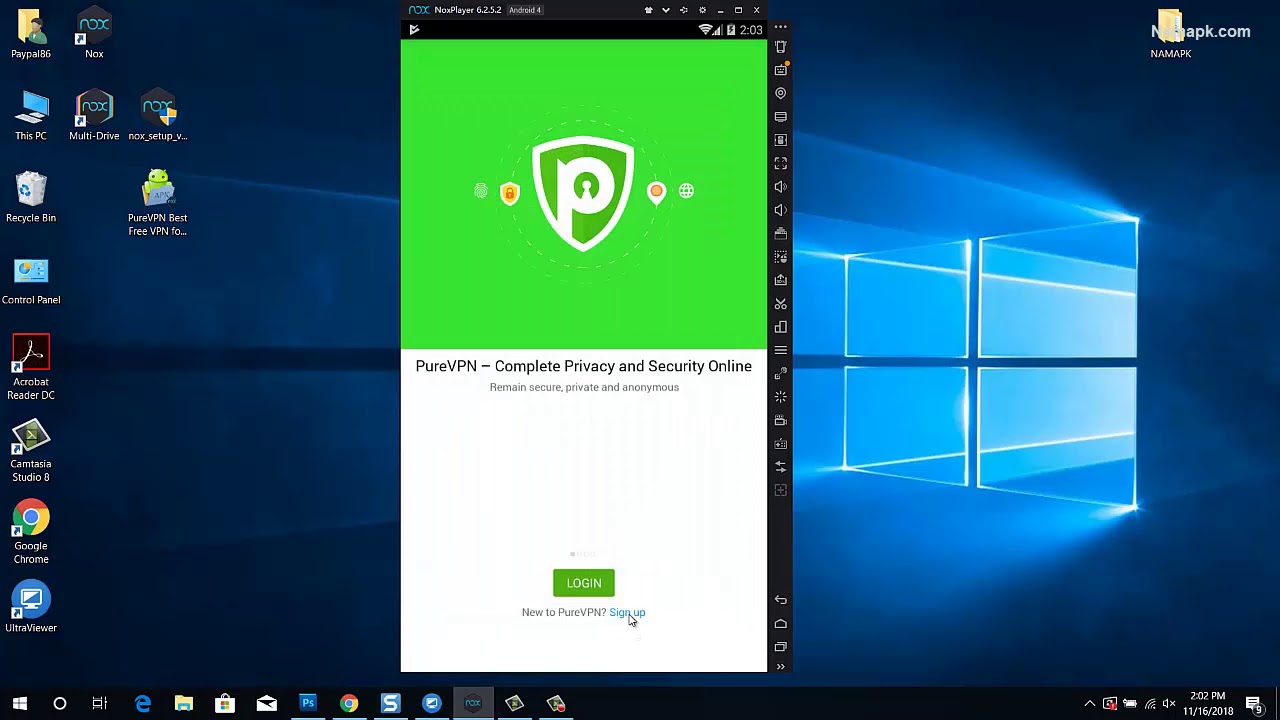Click the two-way arrows sync icon
The width and height of the screenshot is (1280, 720).
781,467
